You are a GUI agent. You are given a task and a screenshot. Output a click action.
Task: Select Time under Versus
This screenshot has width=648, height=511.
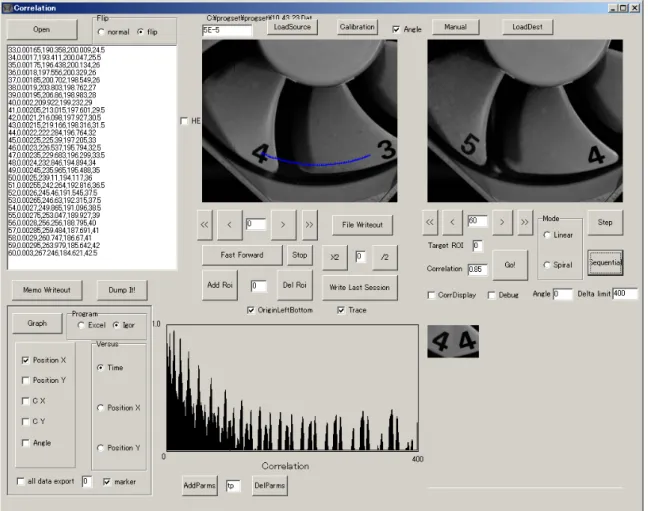click(100, 367)
